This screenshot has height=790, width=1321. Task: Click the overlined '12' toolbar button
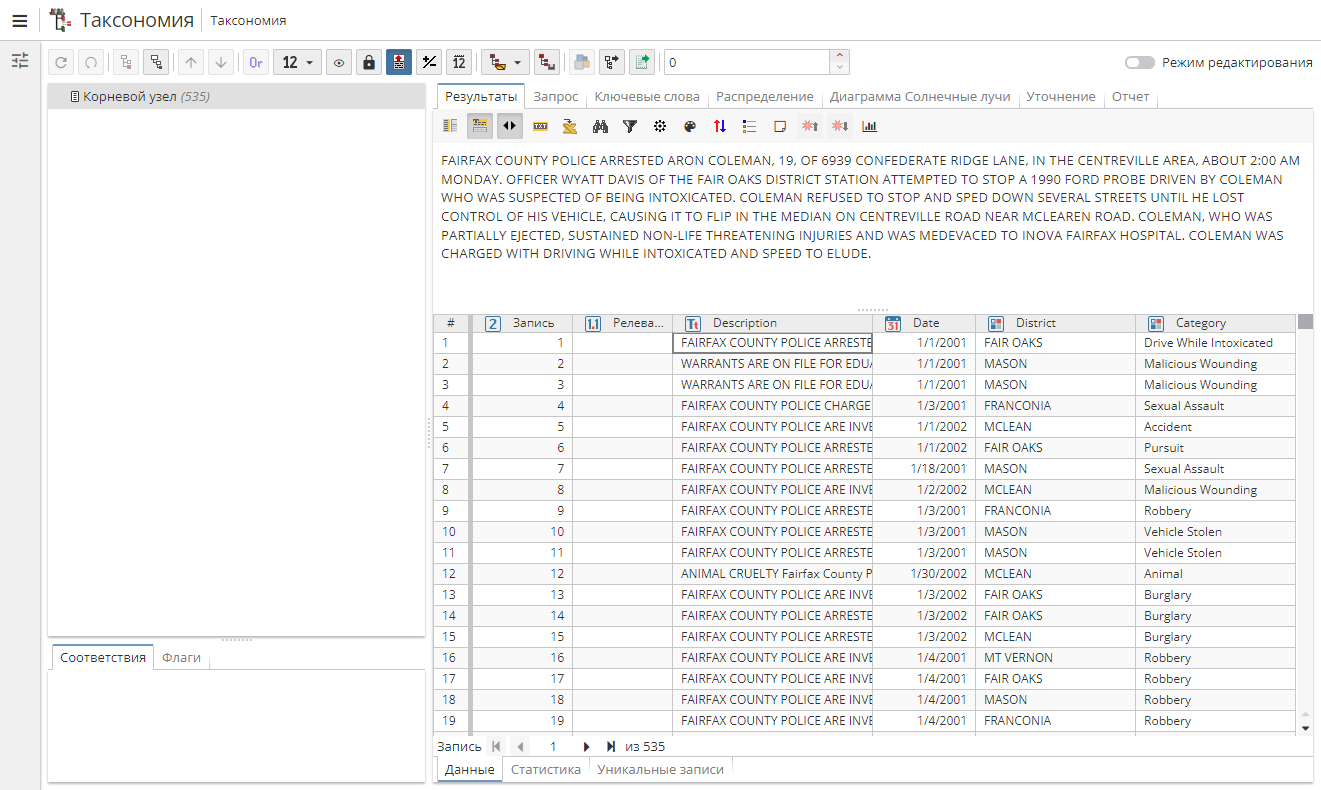[459, 62]
